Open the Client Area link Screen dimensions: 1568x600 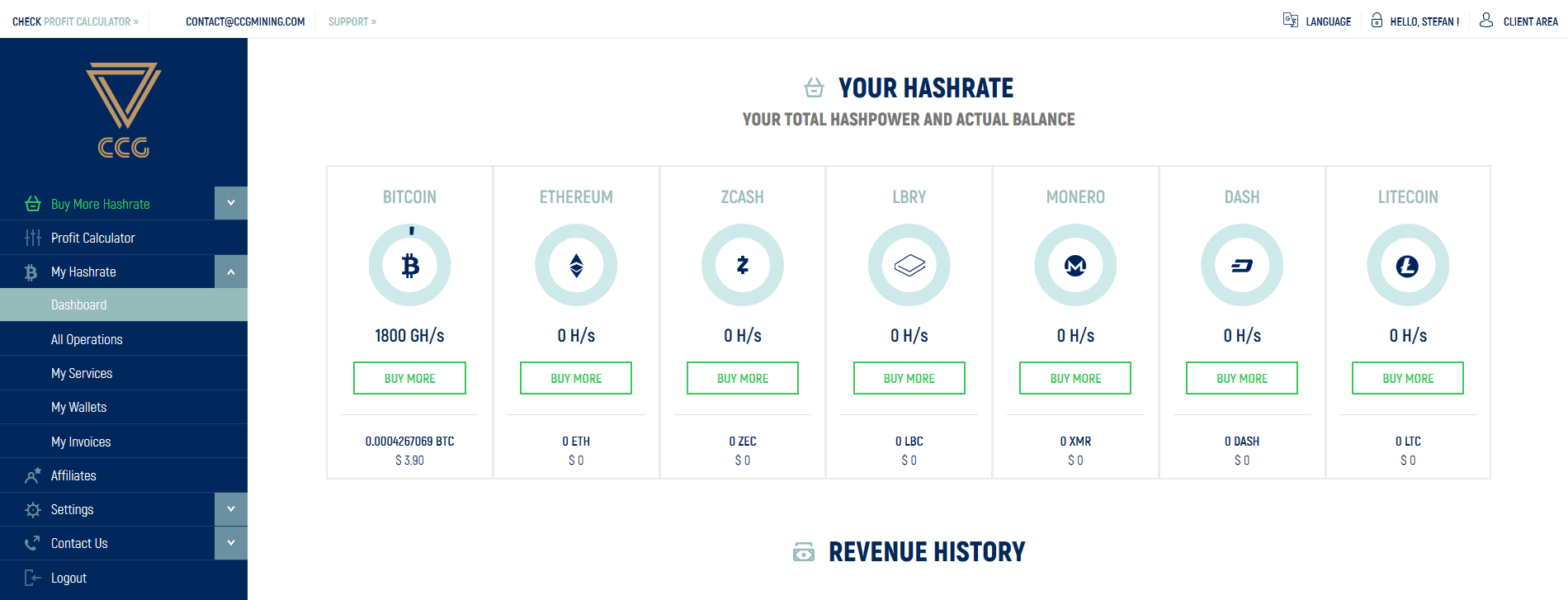pos(1530,21)
